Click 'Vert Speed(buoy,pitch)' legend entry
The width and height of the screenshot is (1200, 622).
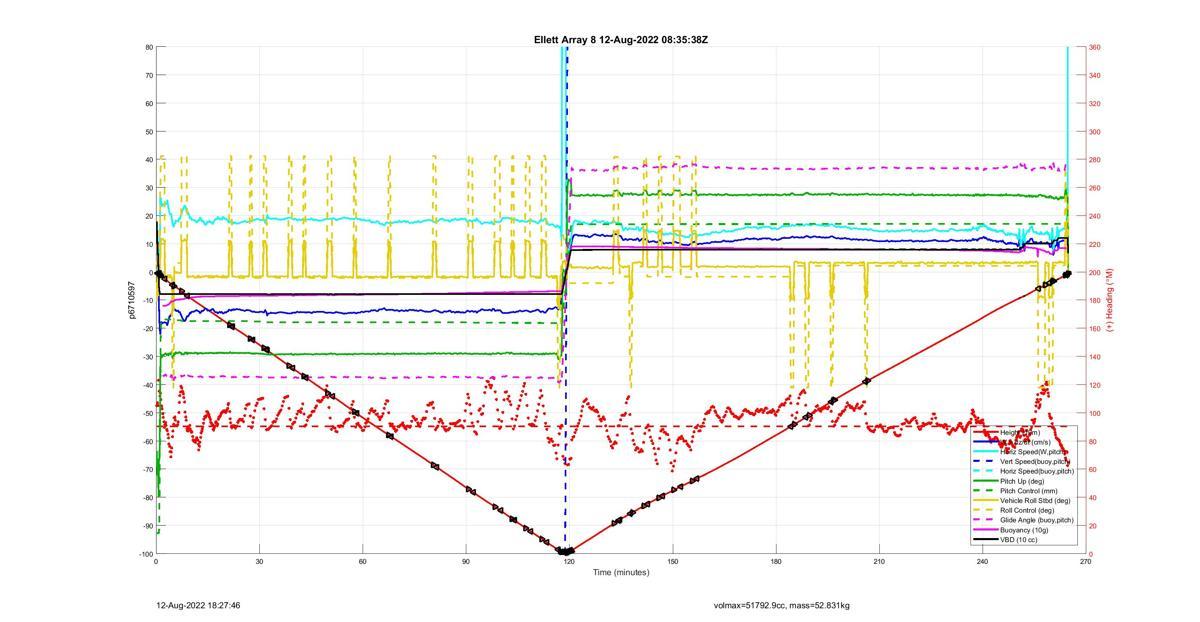click(x=1035, y=461)
